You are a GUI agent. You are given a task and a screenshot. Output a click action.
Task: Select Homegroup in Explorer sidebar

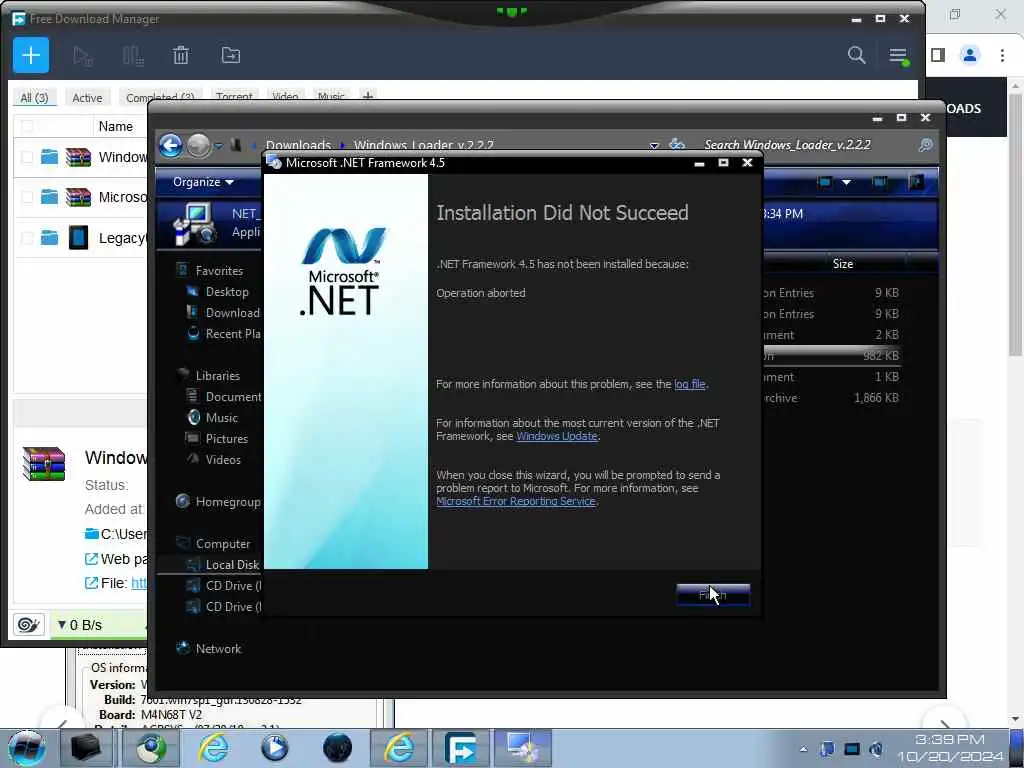pyautogui.click(x=218, y=502)
